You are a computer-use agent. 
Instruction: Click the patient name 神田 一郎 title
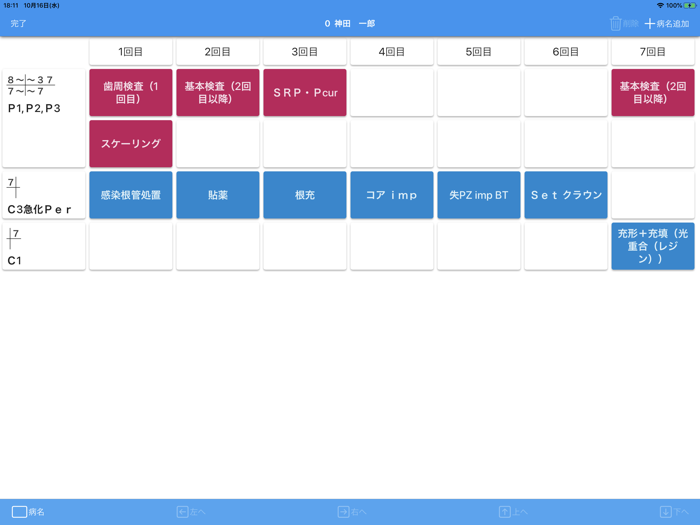pos(350,24)
